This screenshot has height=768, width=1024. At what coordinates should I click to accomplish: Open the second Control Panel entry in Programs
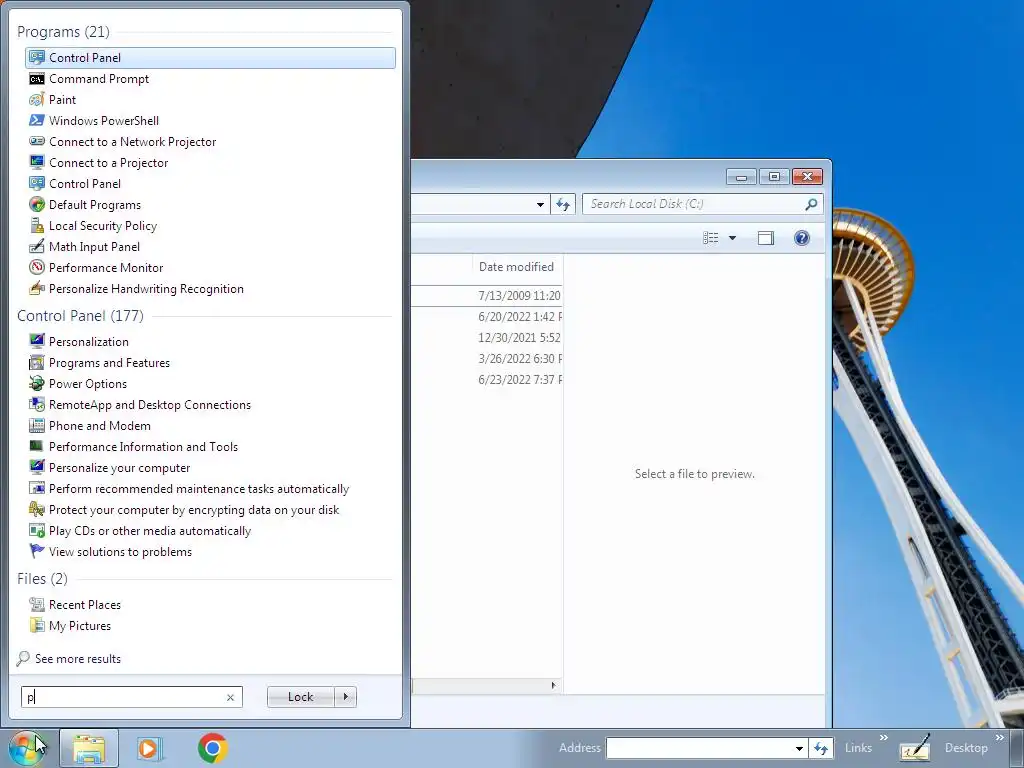click(x=84, y=184)
